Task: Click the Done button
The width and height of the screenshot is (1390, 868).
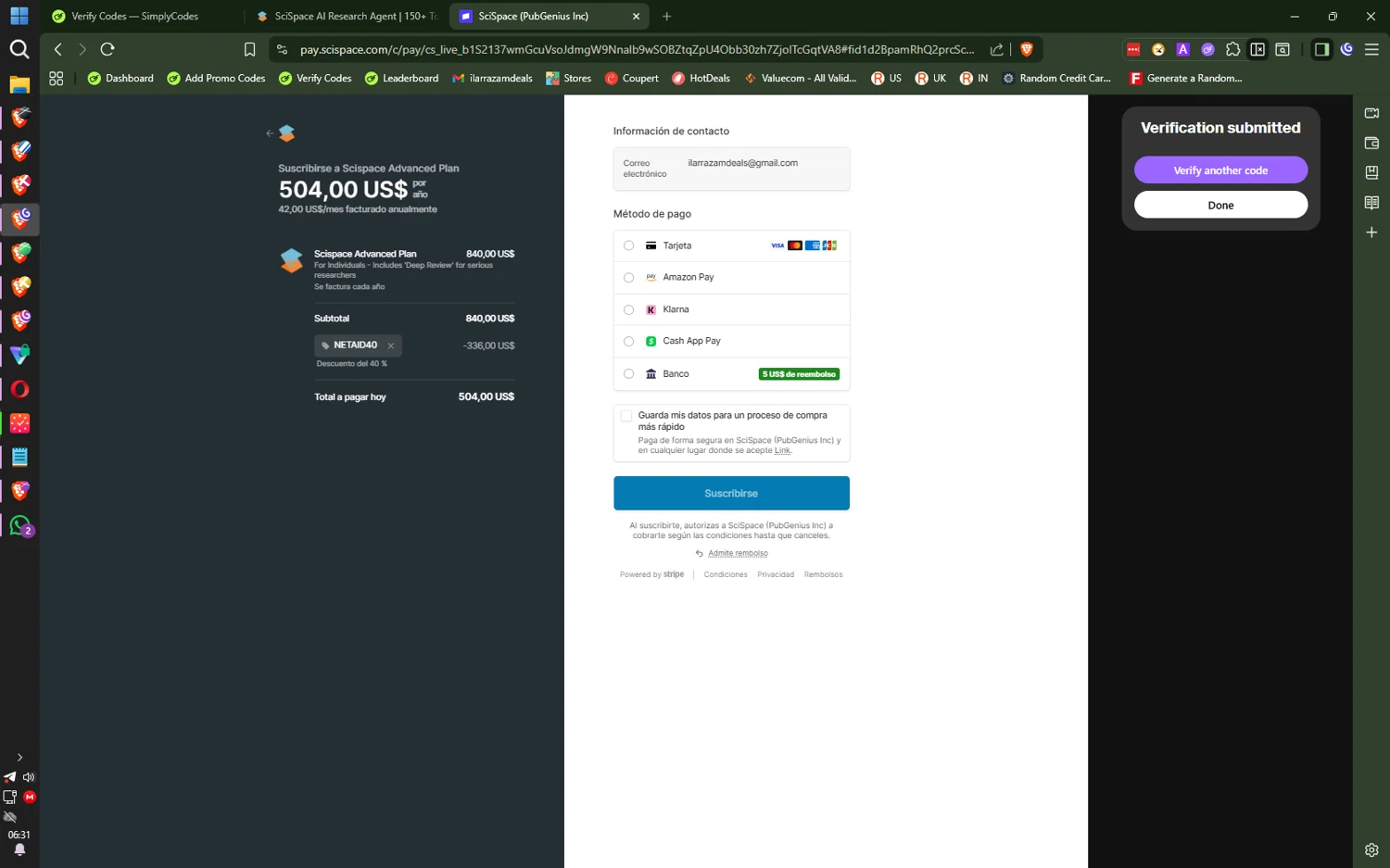Action: 1220,205
